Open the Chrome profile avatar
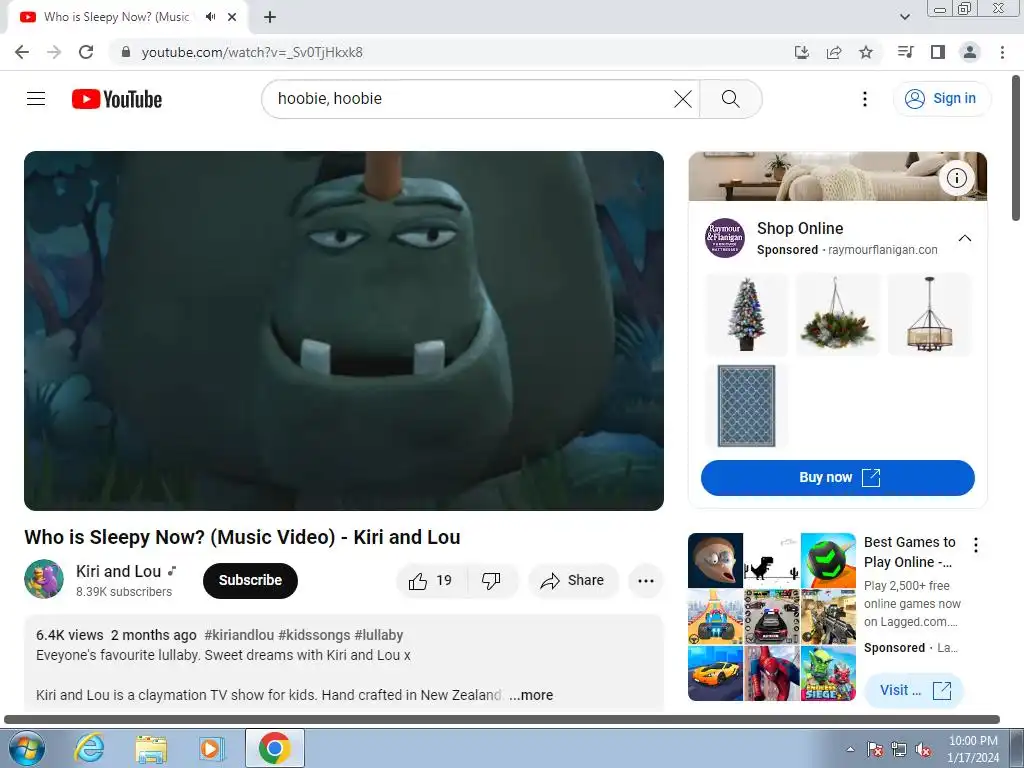Viewport: 1024px width, 768px height. pos(970,52)
